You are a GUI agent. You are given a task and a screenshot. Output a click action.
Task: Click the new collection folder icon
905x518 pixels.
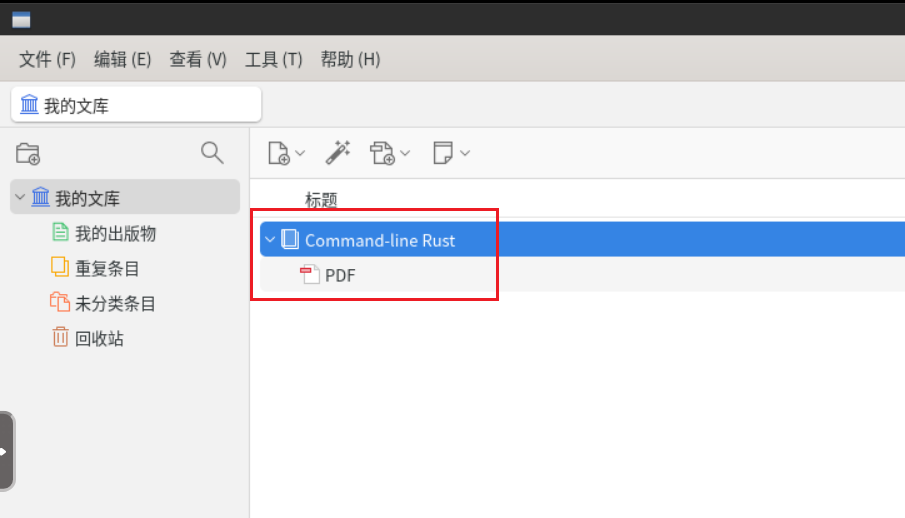point(28,154)
